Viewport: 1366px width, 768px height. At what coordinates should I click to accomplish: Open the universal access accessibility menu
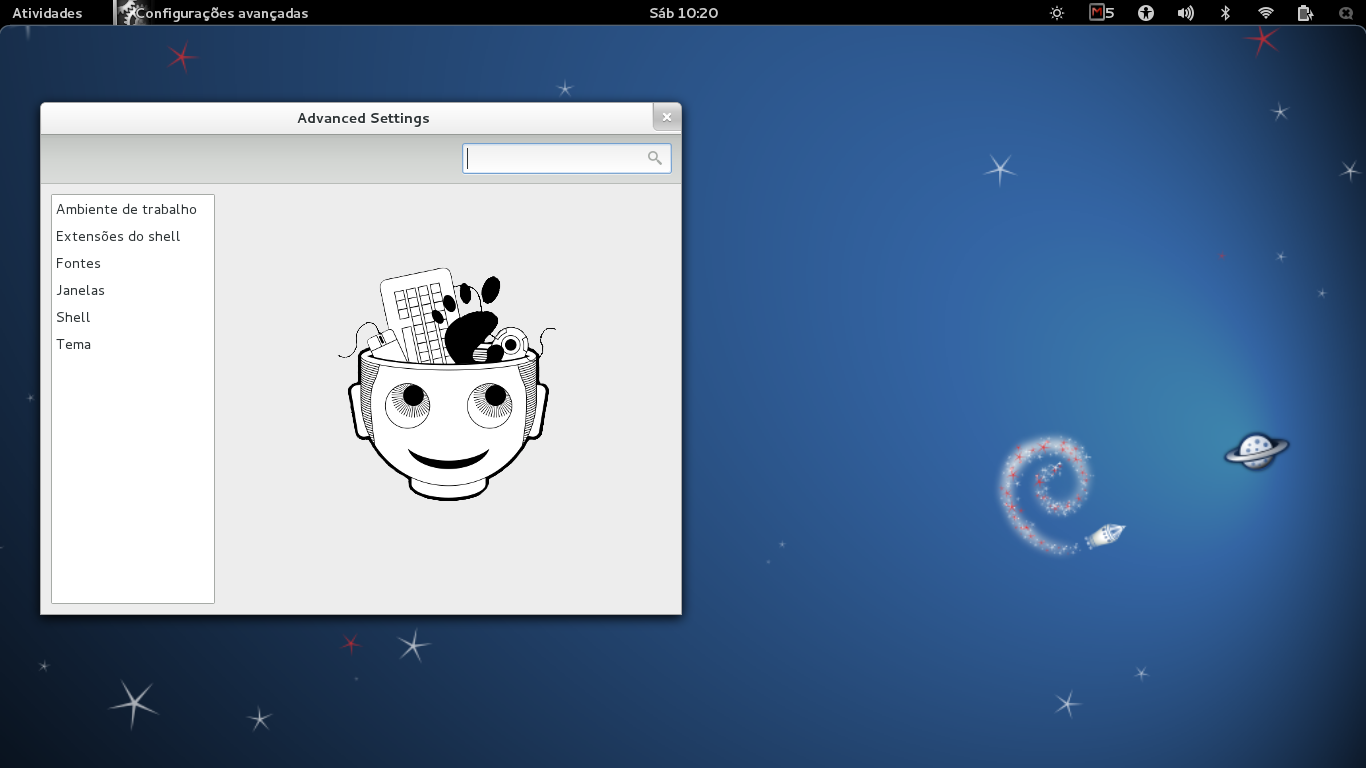(1144, 13)
